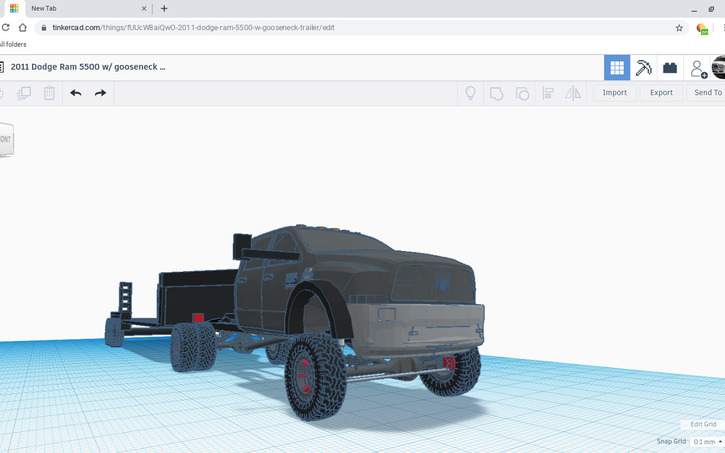The image size is (725, 453).
Task: Ungroup the selected shapes
Action: click(x=522, y=93)
